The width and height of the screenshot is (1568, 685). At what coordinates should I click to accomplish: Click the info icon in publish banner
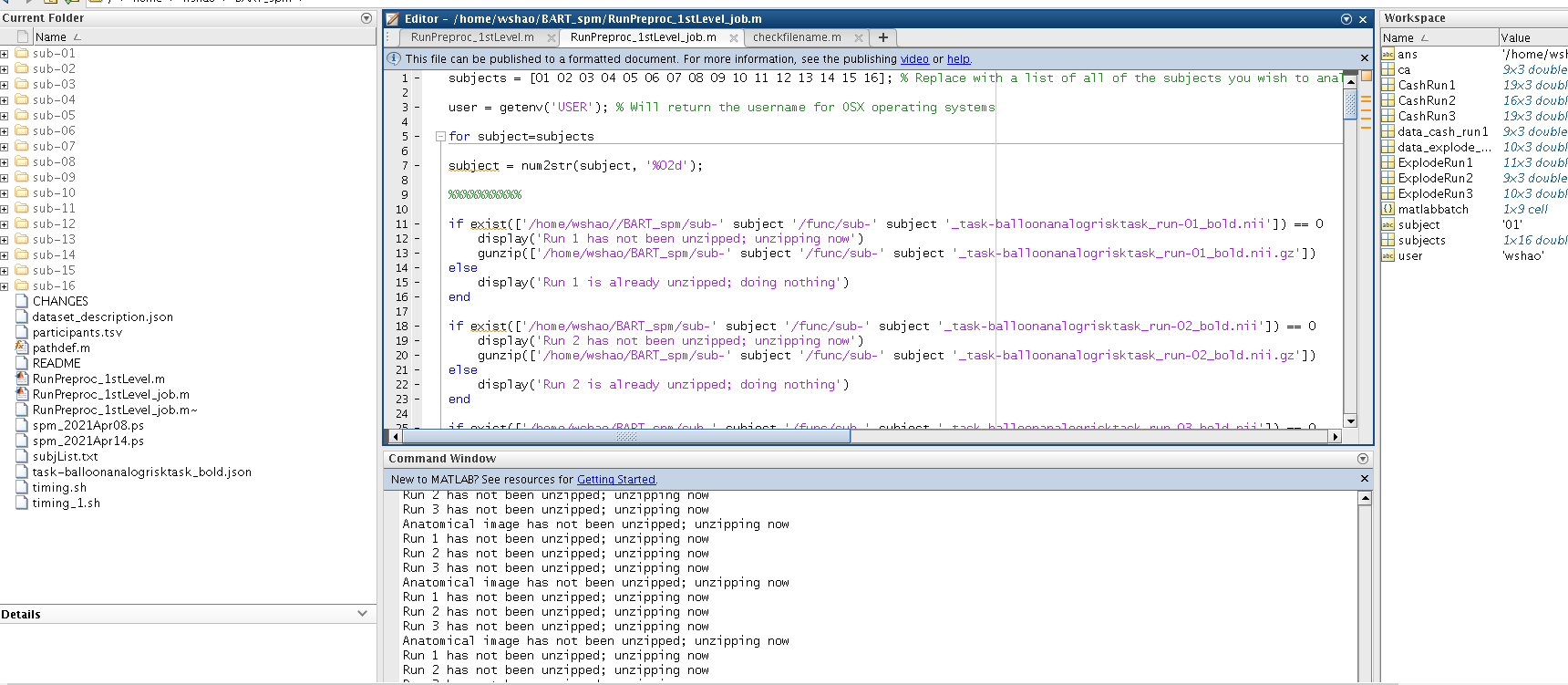(394, 58)
